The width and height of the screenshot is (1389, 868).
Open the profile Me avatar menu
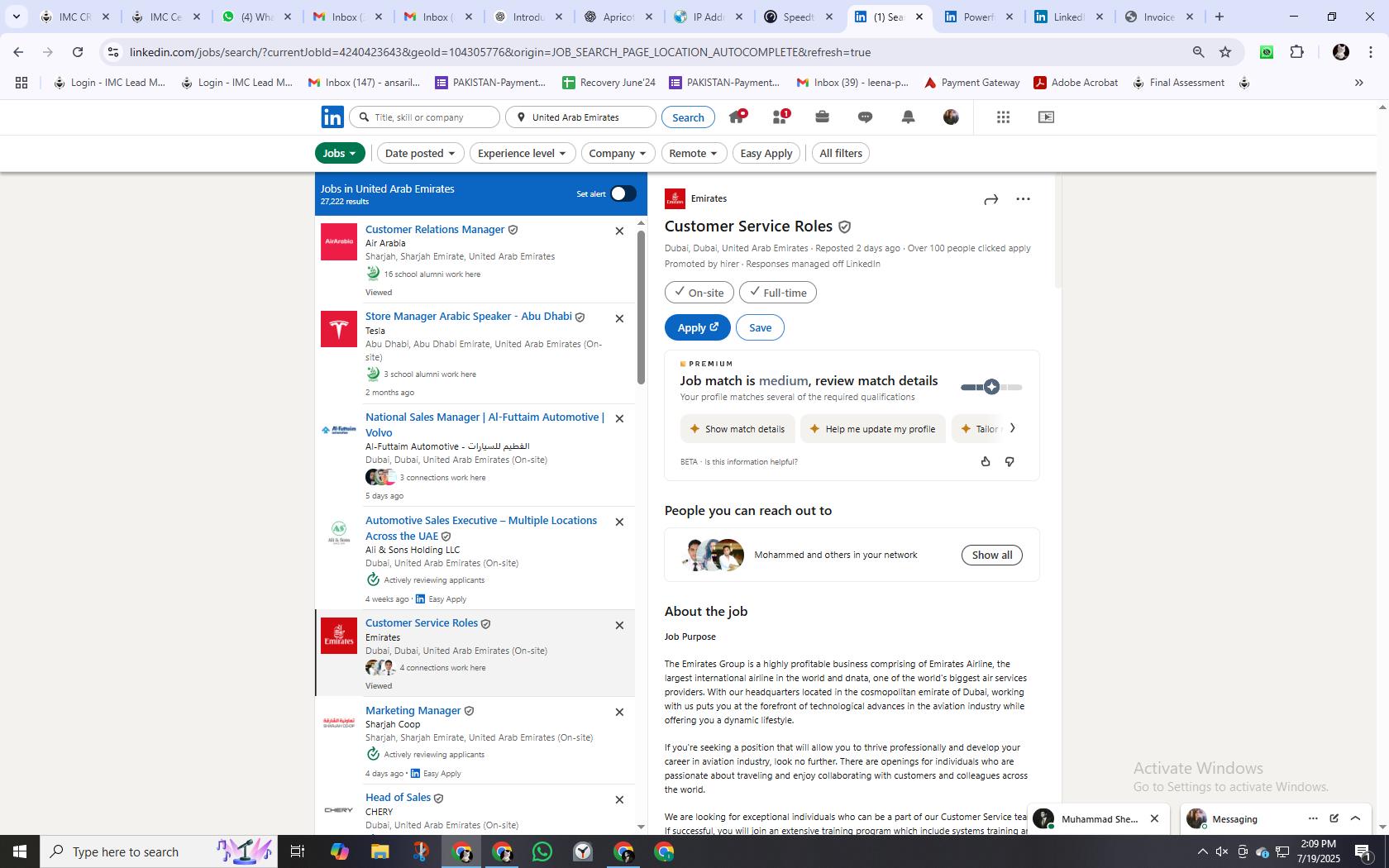(951, 117)
